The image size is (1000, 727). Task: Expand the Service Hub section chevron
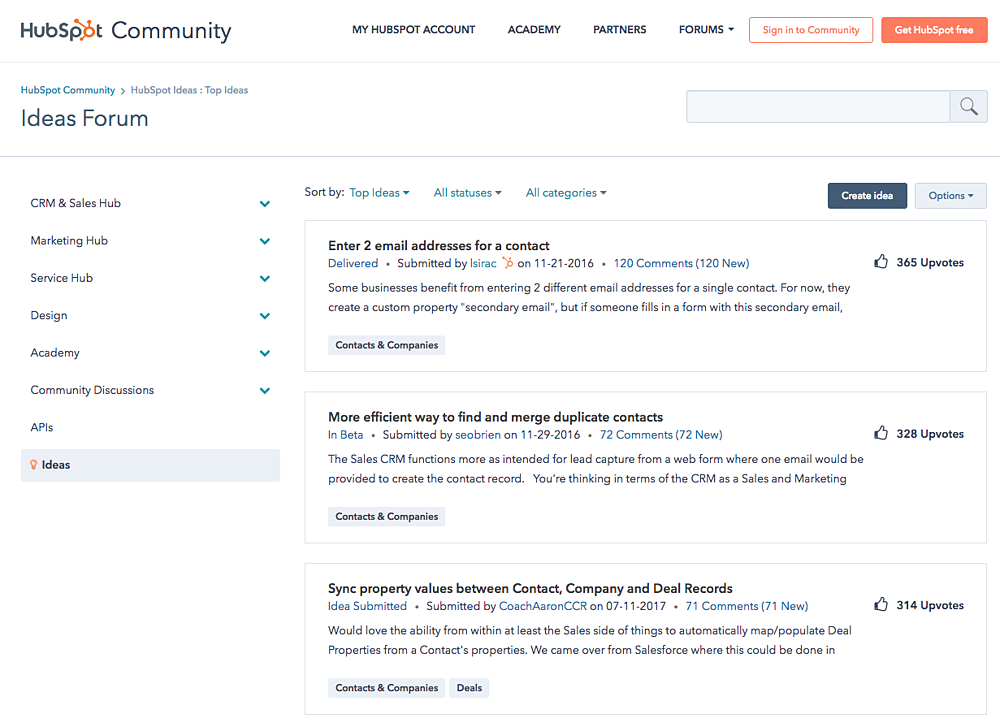(265, 279)
